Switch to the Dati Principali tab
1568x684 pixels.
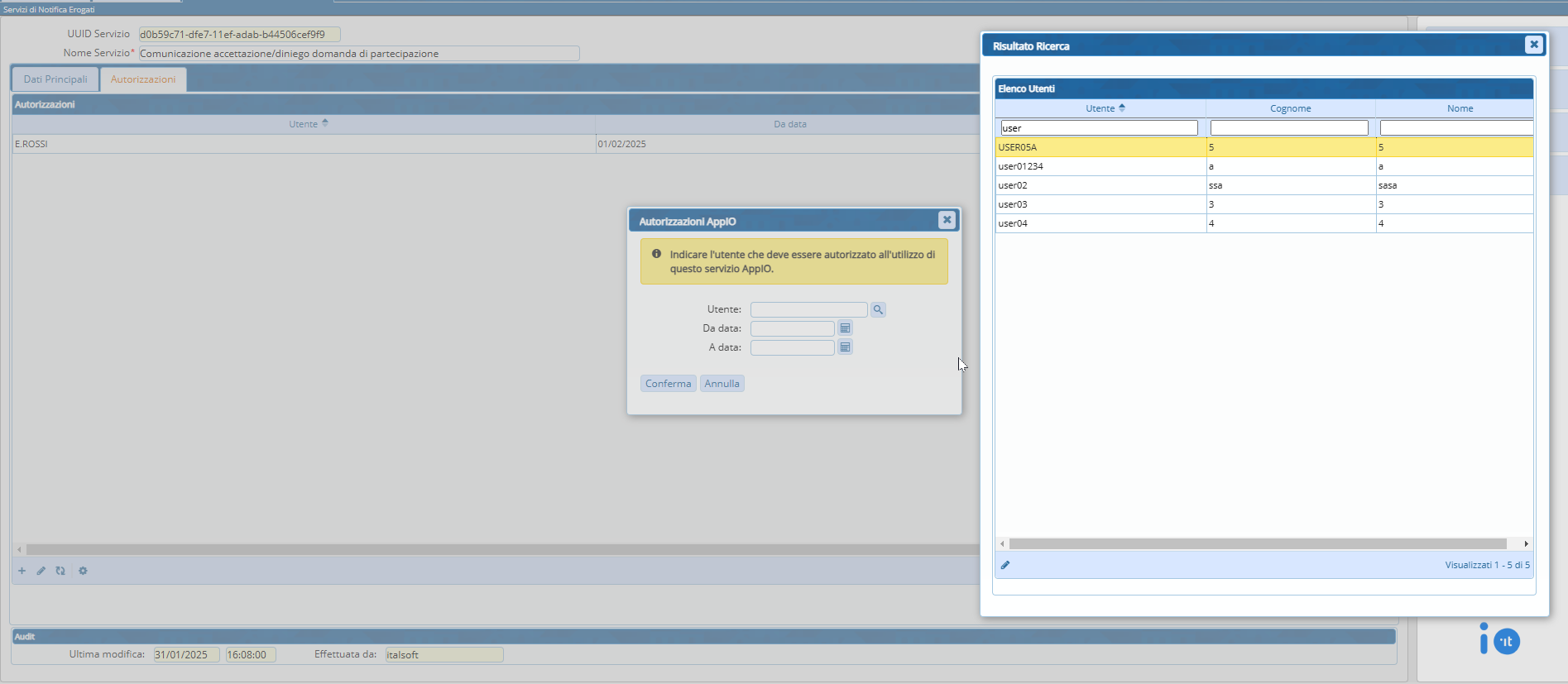coord(55,79)
